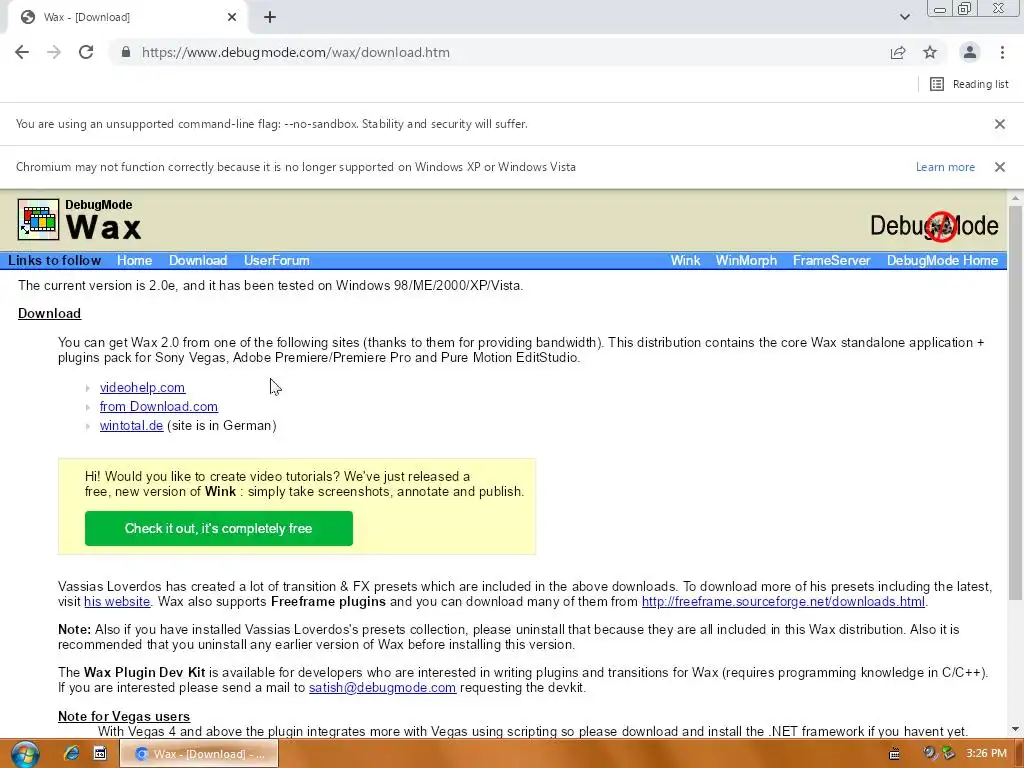
Task: Download Wax from Download.com link
Action: click(159, 406)
